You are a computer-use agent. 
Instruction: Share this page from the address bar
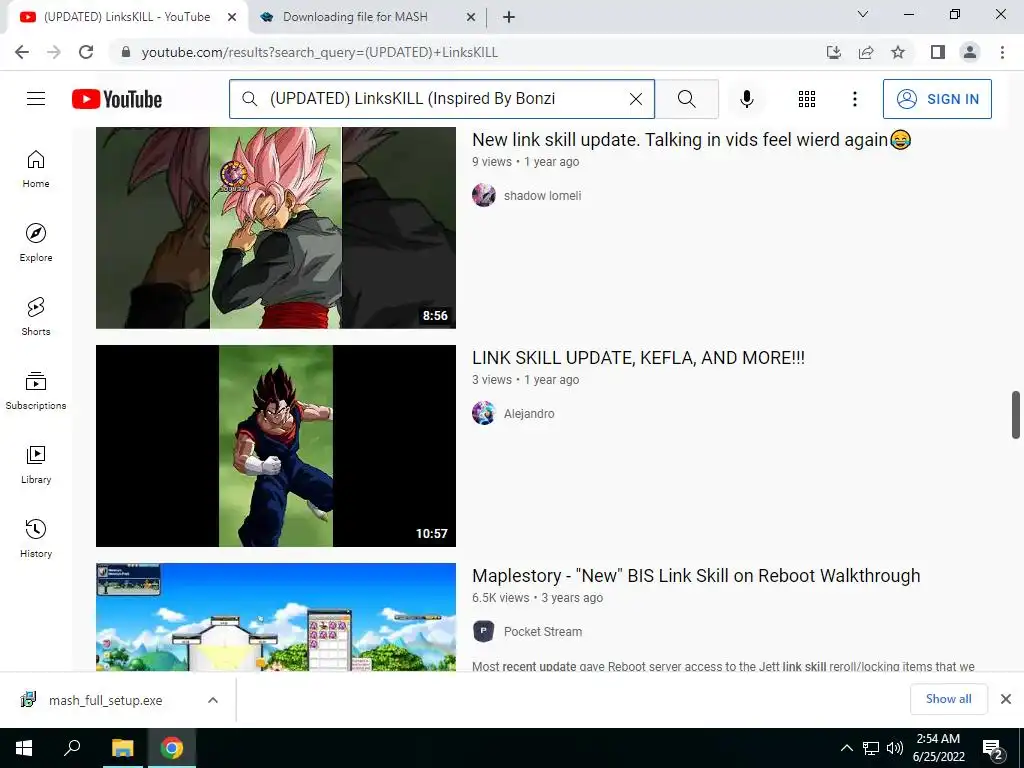coord(866,52)
